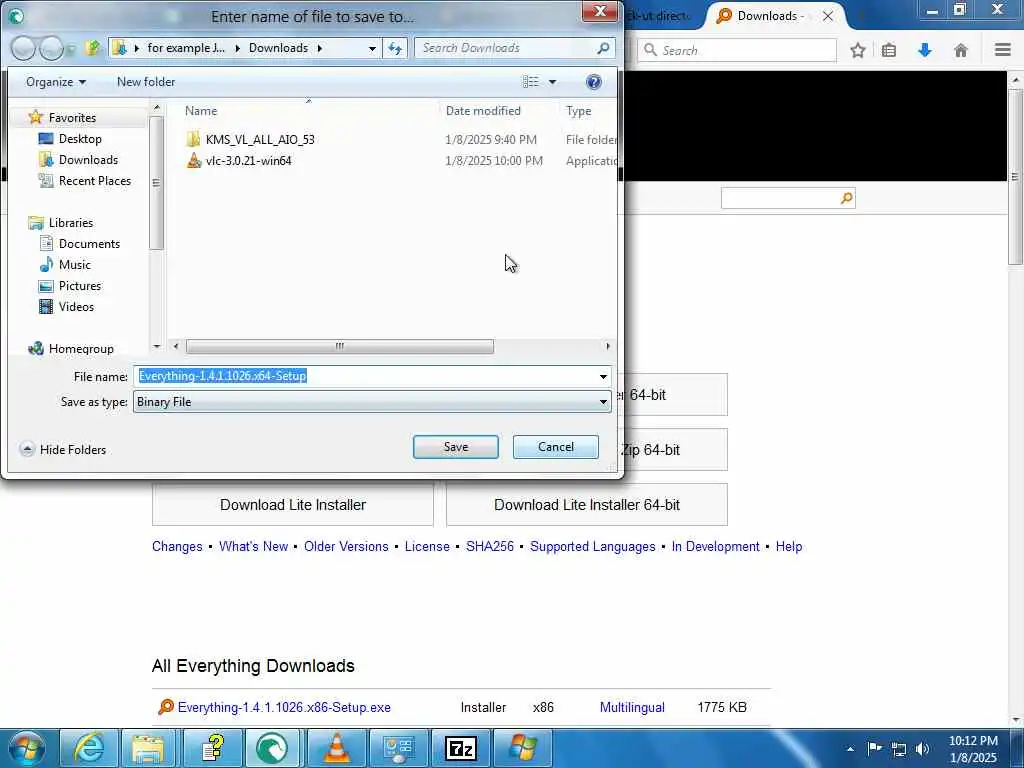This screenshot has width=1024, height=768.
Task: Click the horizontal scrollbar in file list
Action: (x=340, y=346)
